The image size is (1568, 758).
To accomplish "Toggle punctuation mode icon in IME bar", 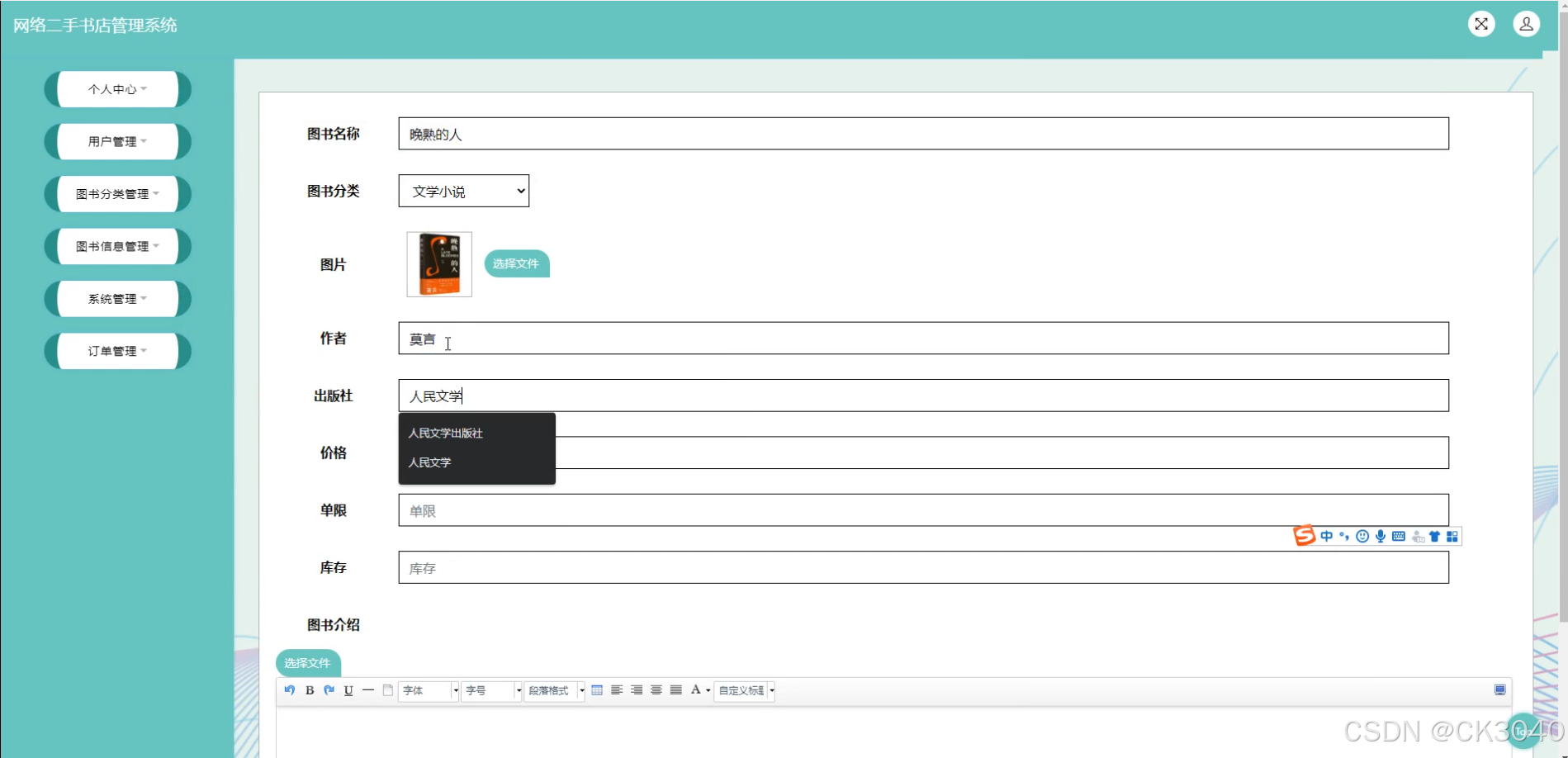I will (x=1344, y=537).
